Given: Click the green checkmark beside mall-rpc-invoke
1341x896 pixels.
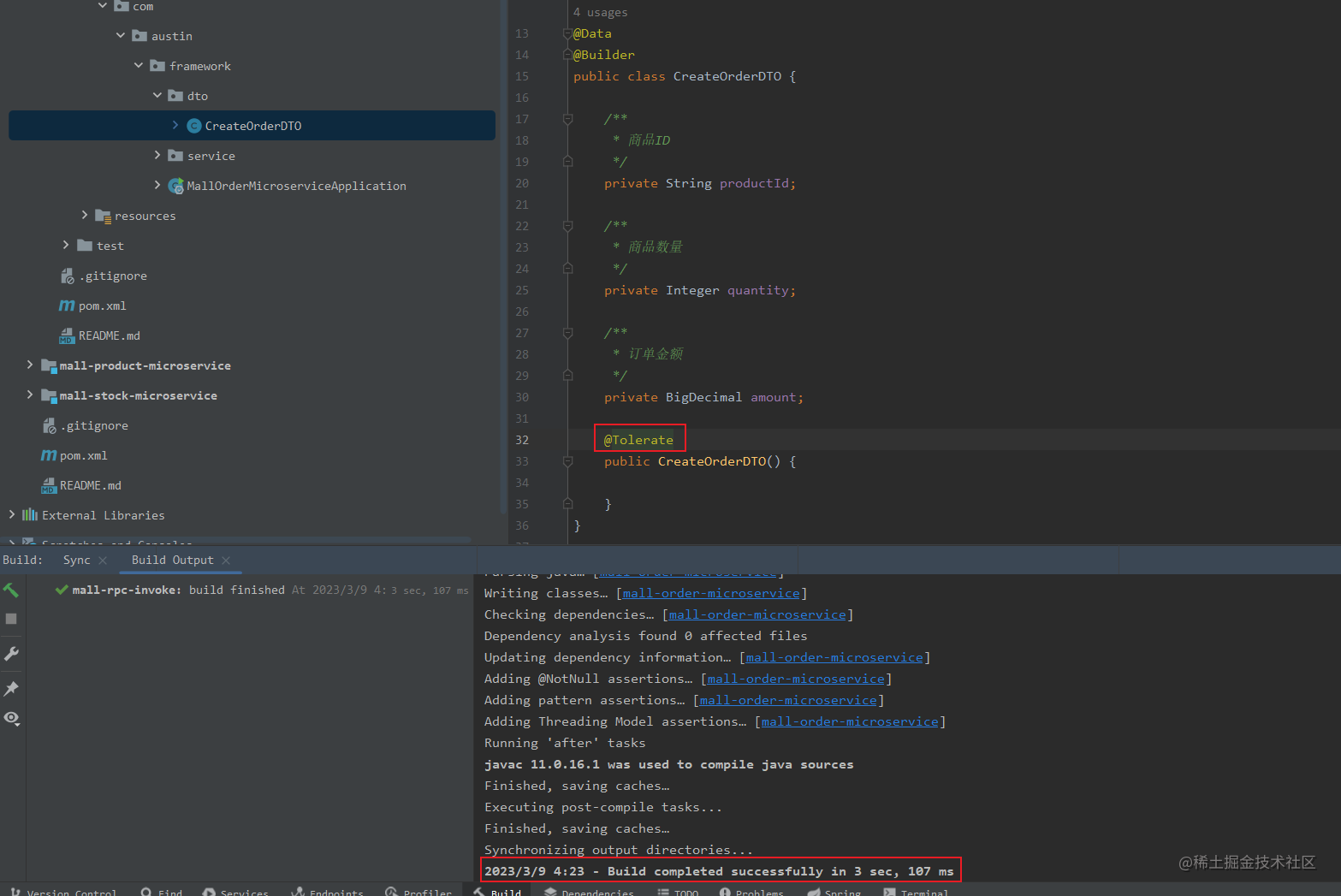Looking at the screenshot, I should point(62,590).
